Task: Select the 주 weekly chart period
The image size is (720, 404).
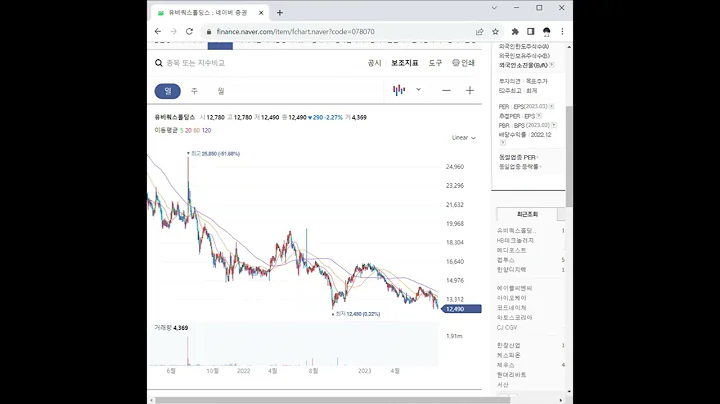Action: tap(194, 91)
